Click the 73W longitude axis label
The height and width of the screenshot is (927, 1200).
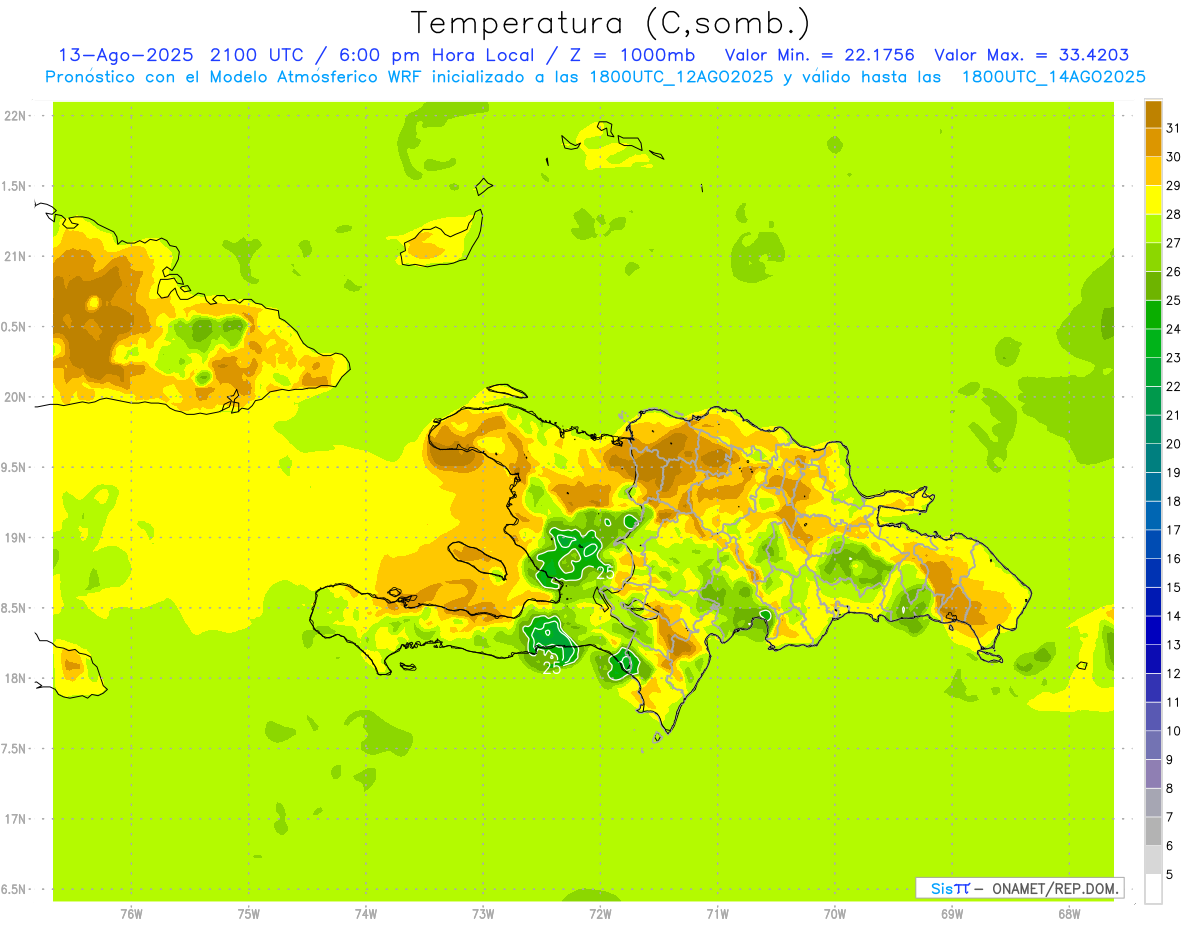coord(483,913)
